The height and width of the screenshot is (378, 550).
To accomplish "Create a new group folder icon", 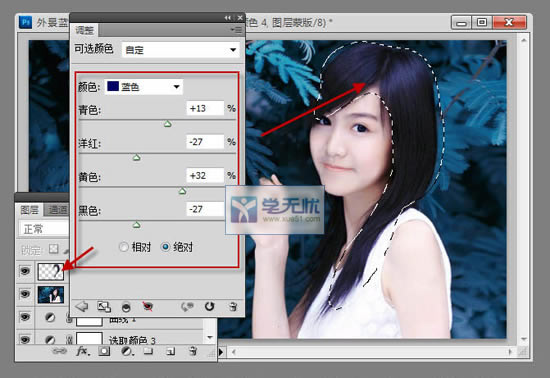I will click(148, 351).
